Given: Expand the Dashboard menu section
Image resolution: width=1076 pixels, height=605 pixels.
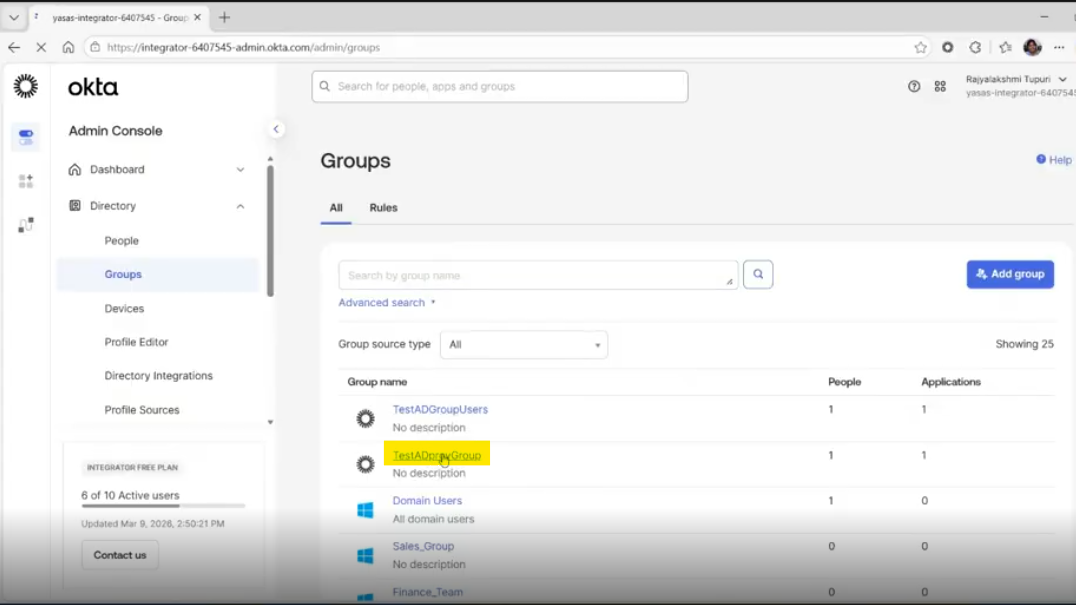Looking at the screenshot, I should [240, 170].
